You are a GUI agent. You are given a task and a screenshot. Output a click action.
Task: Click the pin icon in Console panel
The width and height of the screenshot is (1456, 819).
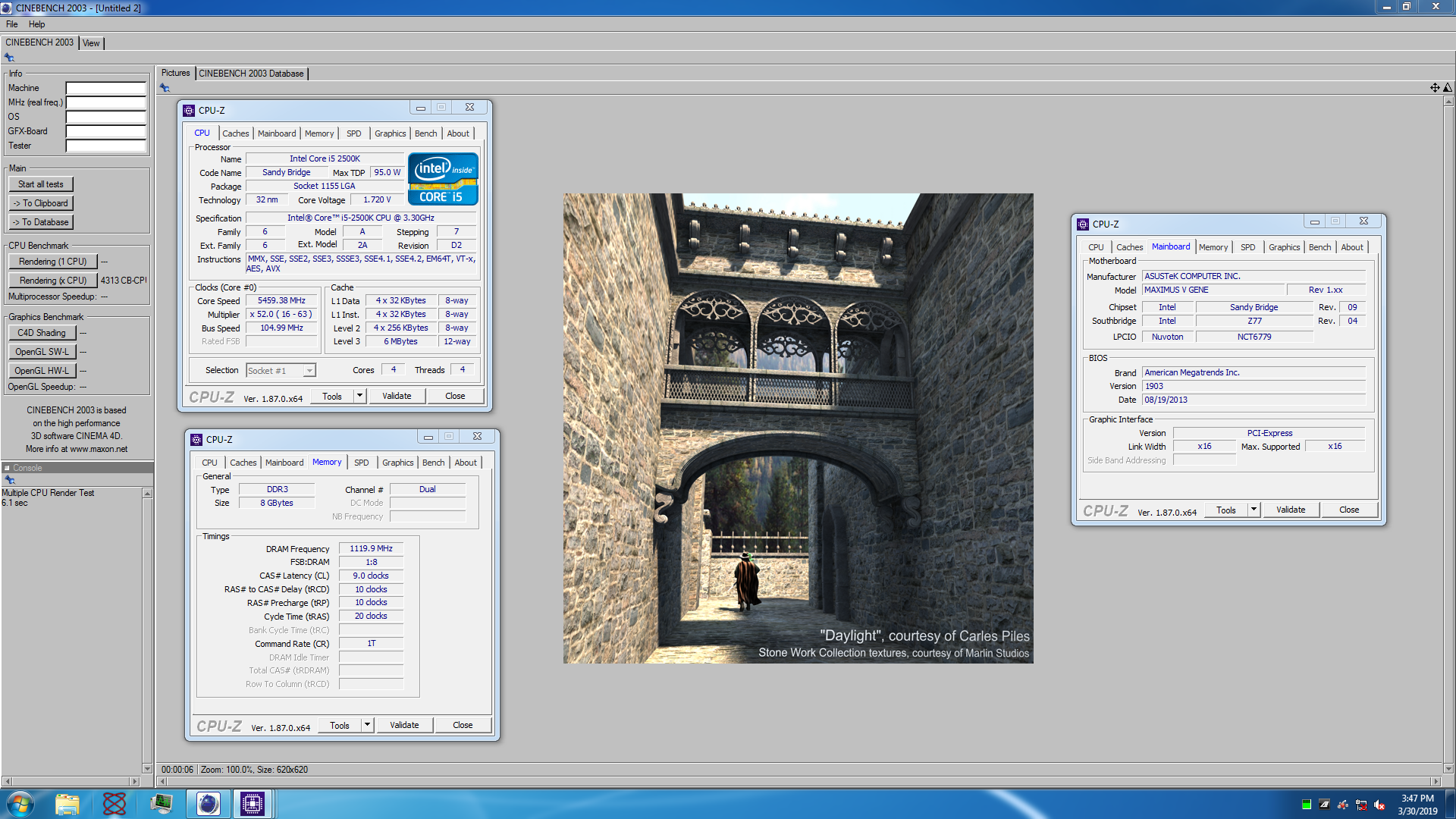point(9,480)
